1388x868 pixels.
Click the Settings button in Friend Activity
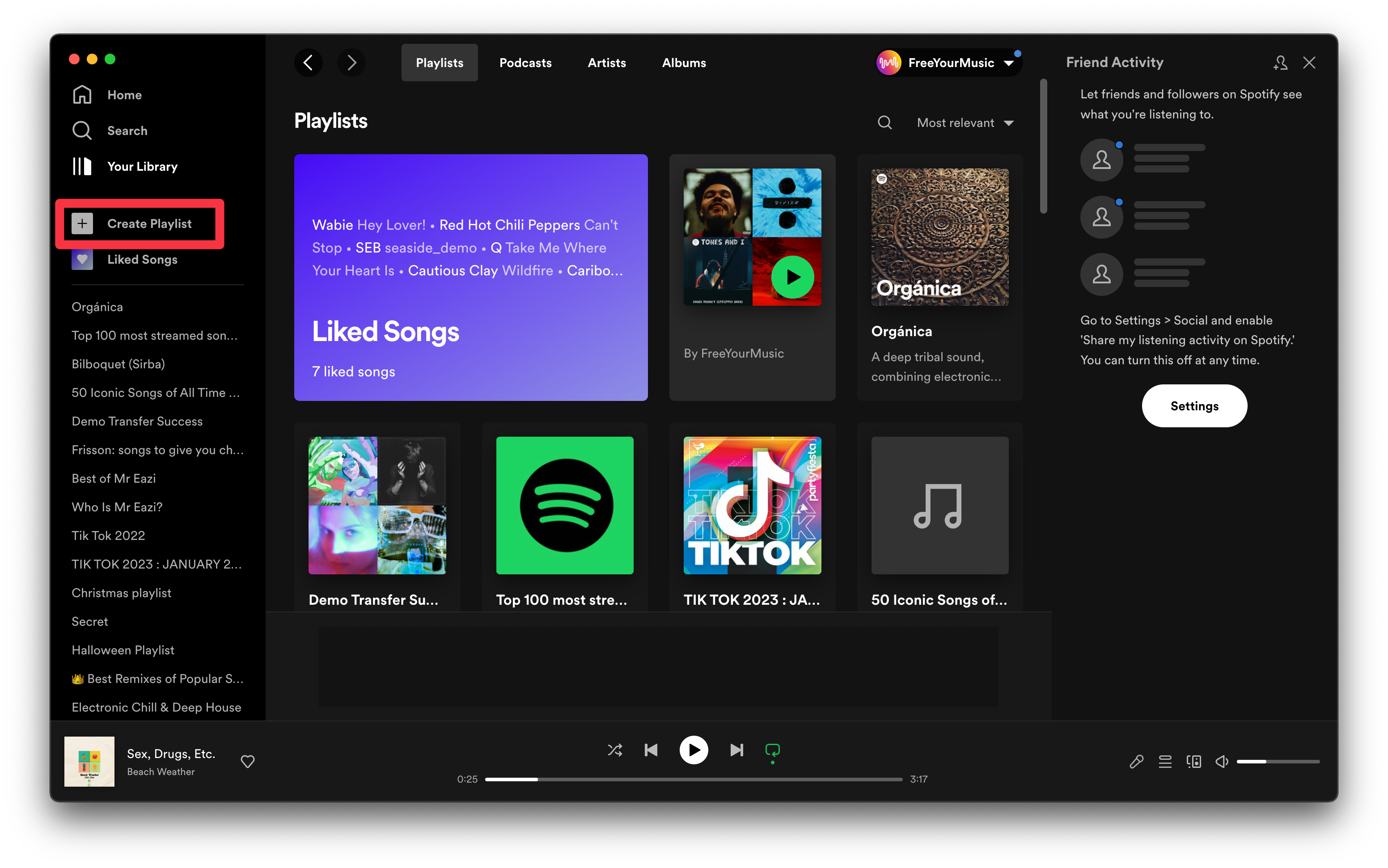[1194, 405]
